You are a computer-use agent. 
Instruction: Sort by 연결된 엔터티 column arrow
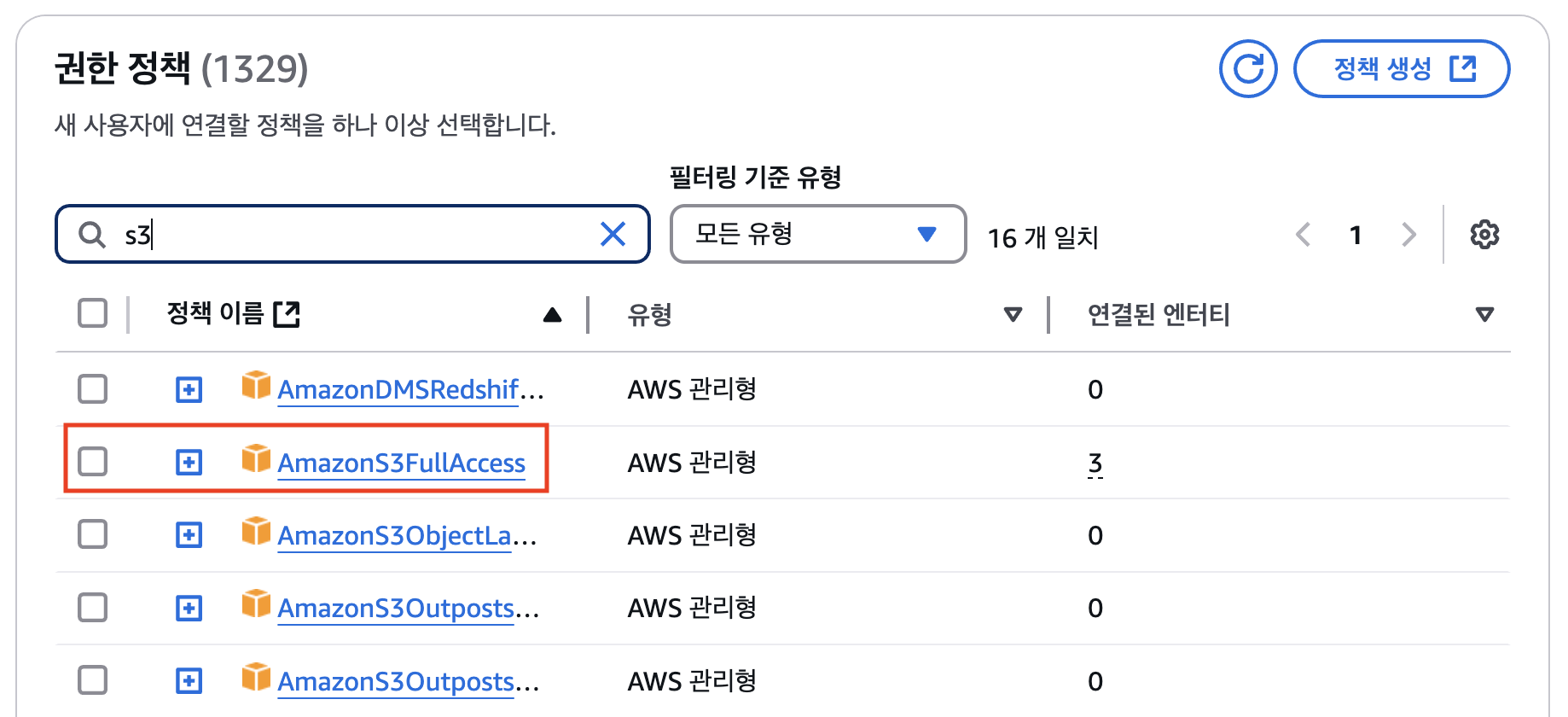click(1484, 314)
